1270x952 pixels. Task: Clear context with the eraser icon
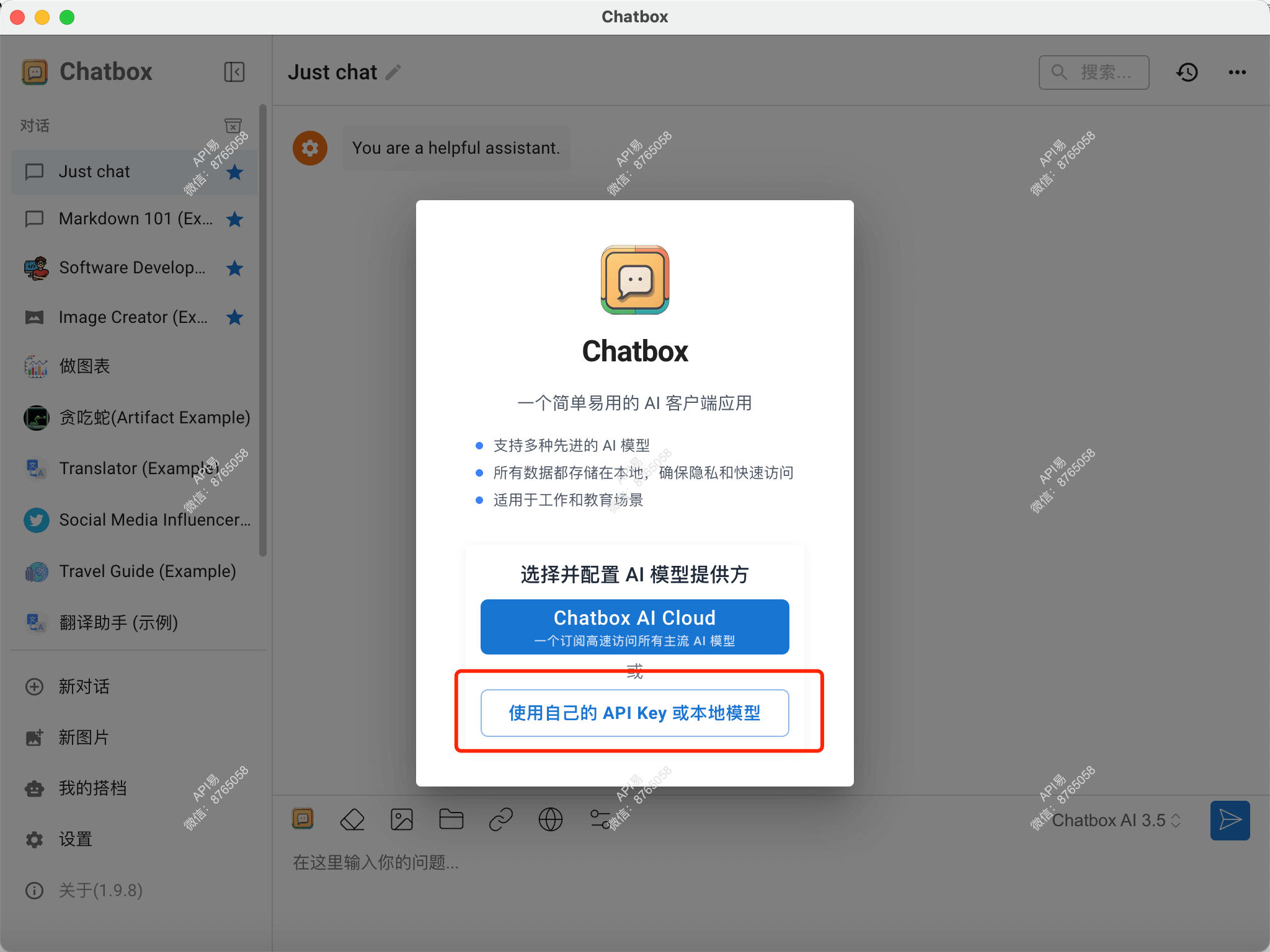point(352,819)
